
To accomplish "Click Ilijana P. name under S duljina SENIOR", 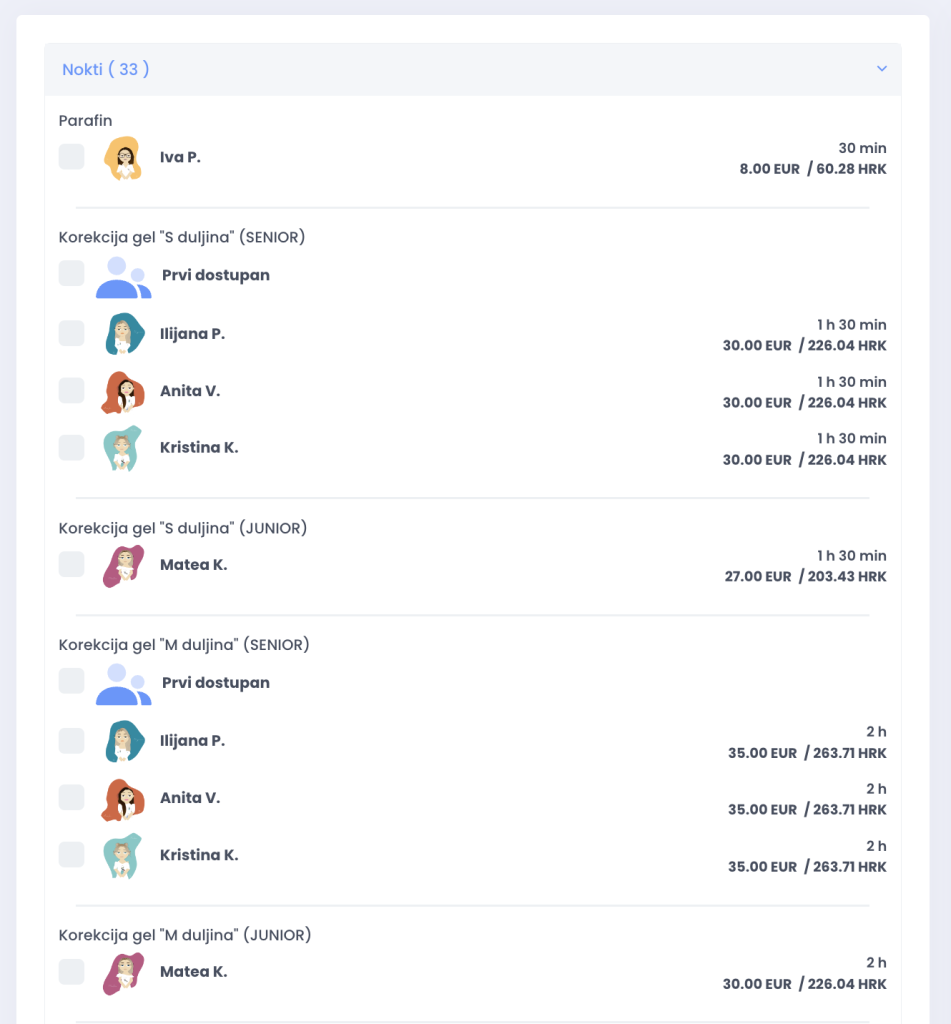I will pos(192,334).
